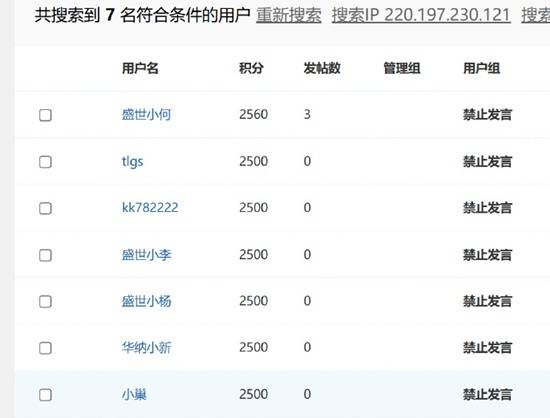Mark the checkbox for 华纳小新
Image resolution: width=550 pixels, height=418 pixels.
pyautogui.click(x=45, y=348)
